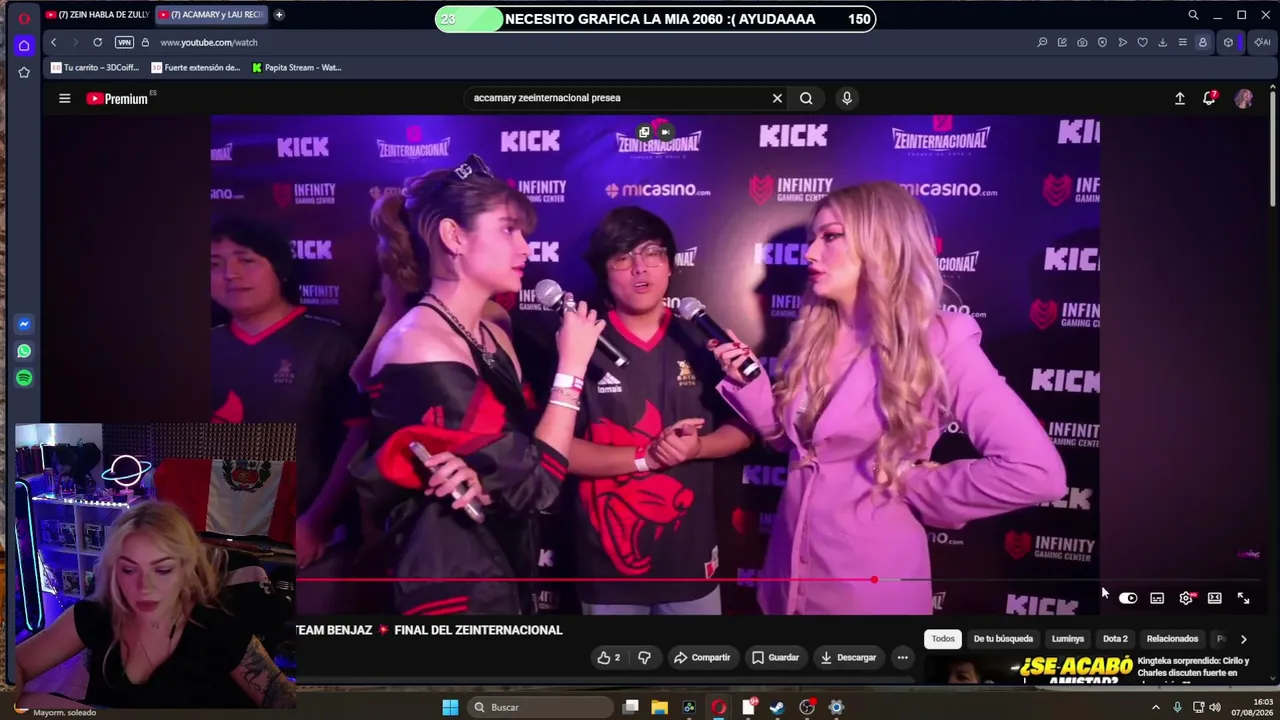Save the video with Guardar button

click(776, 658)
